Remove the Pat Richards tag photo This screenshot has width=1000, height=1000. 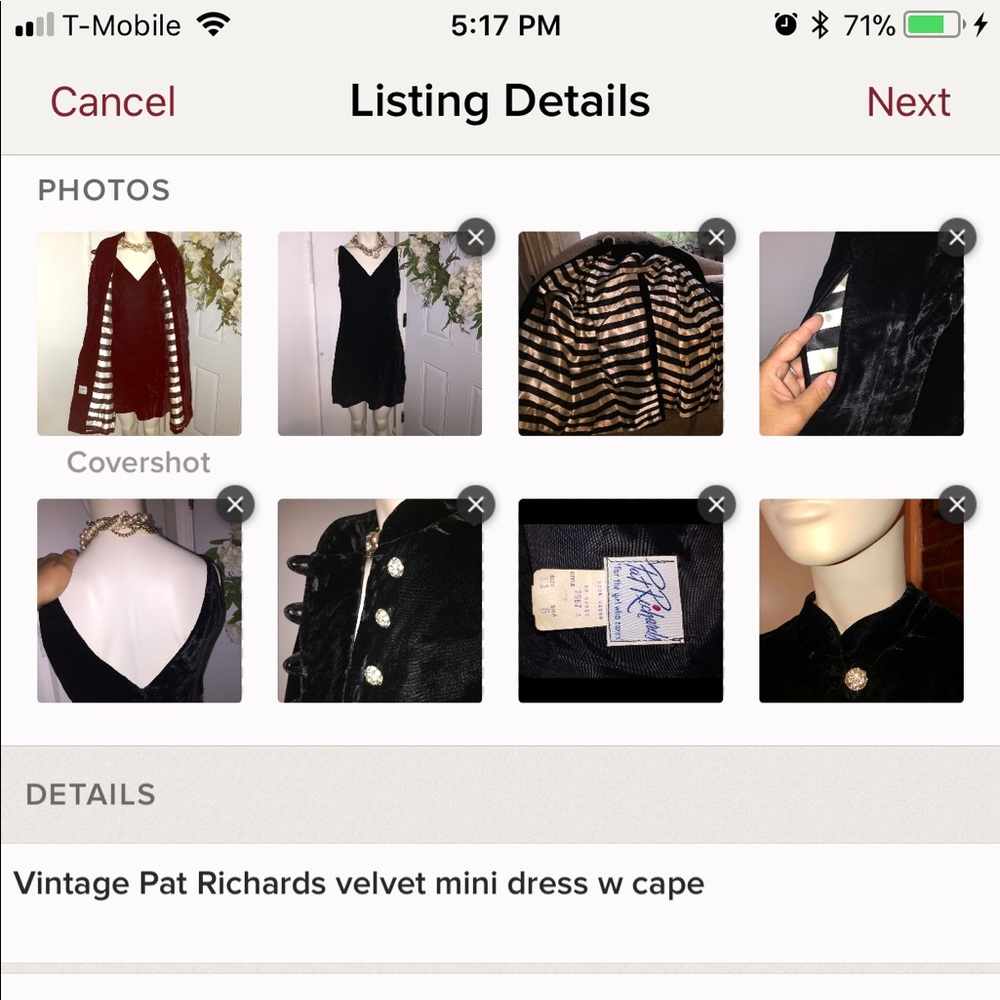click(716, 505)
